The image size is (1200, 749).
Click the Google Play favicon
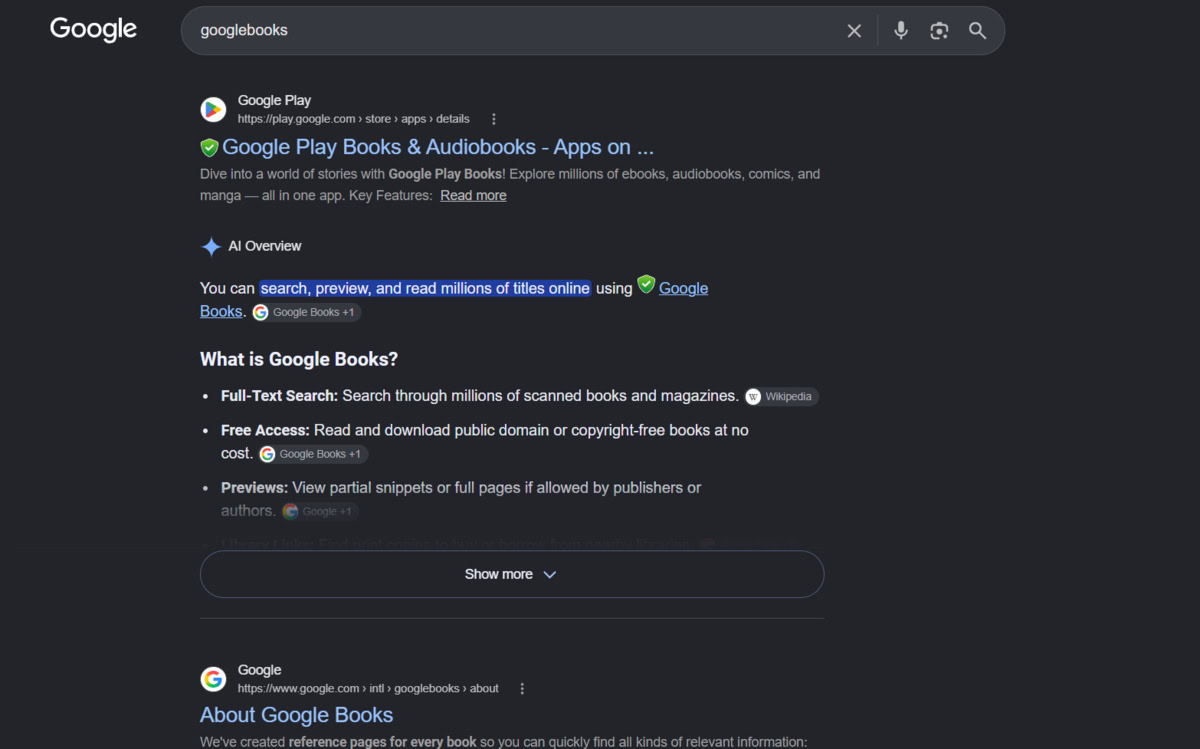pyautogui.click(x=213, y=109)
